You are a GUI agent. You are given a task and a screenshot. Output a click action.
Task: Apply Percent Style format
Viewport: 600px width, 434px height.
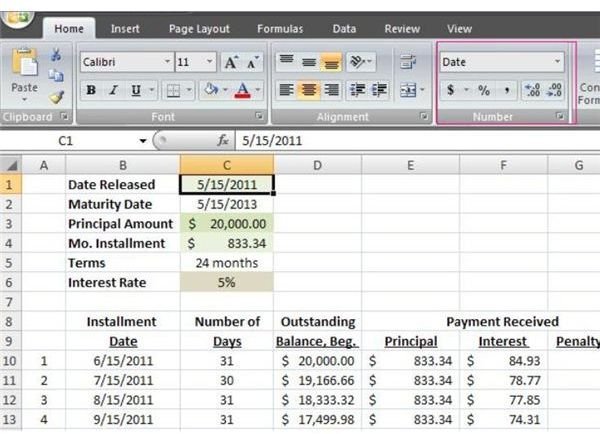484,90
